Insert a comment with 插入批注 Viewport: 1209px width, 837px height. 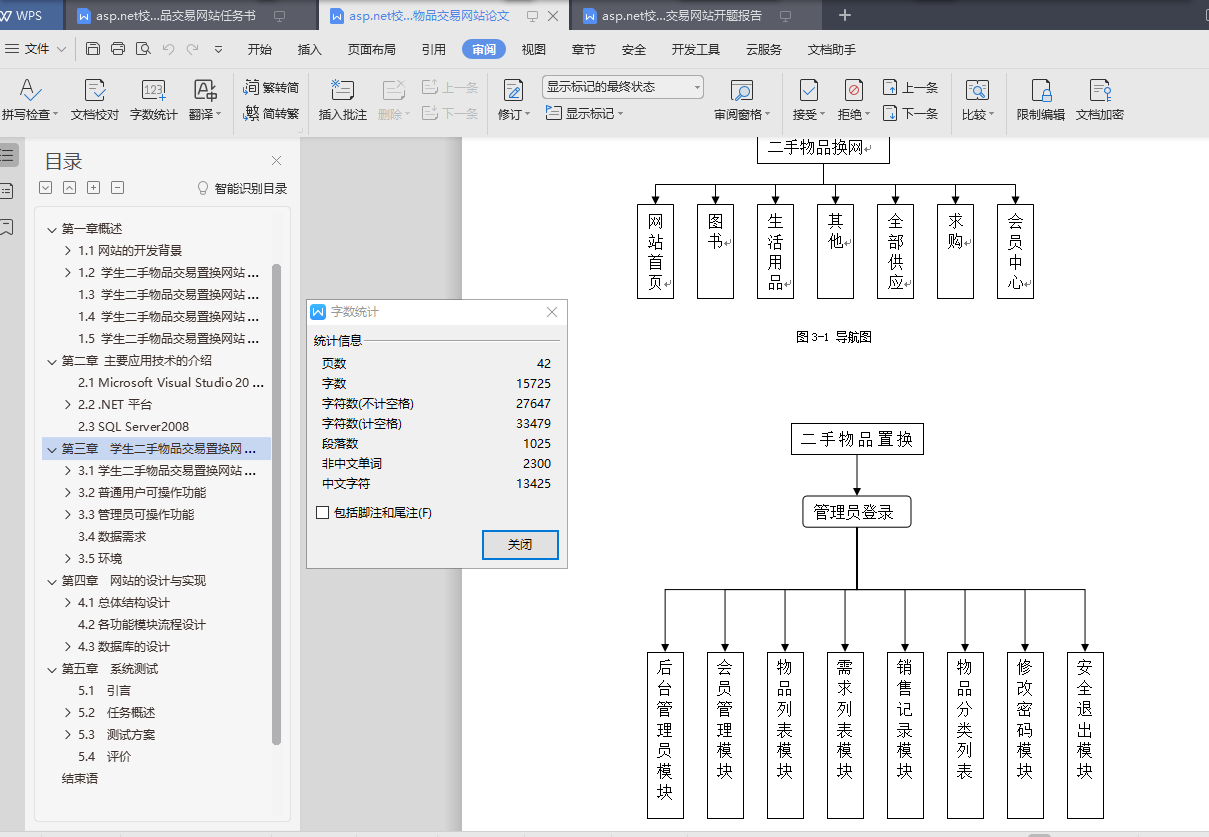(x=343, y=101)
